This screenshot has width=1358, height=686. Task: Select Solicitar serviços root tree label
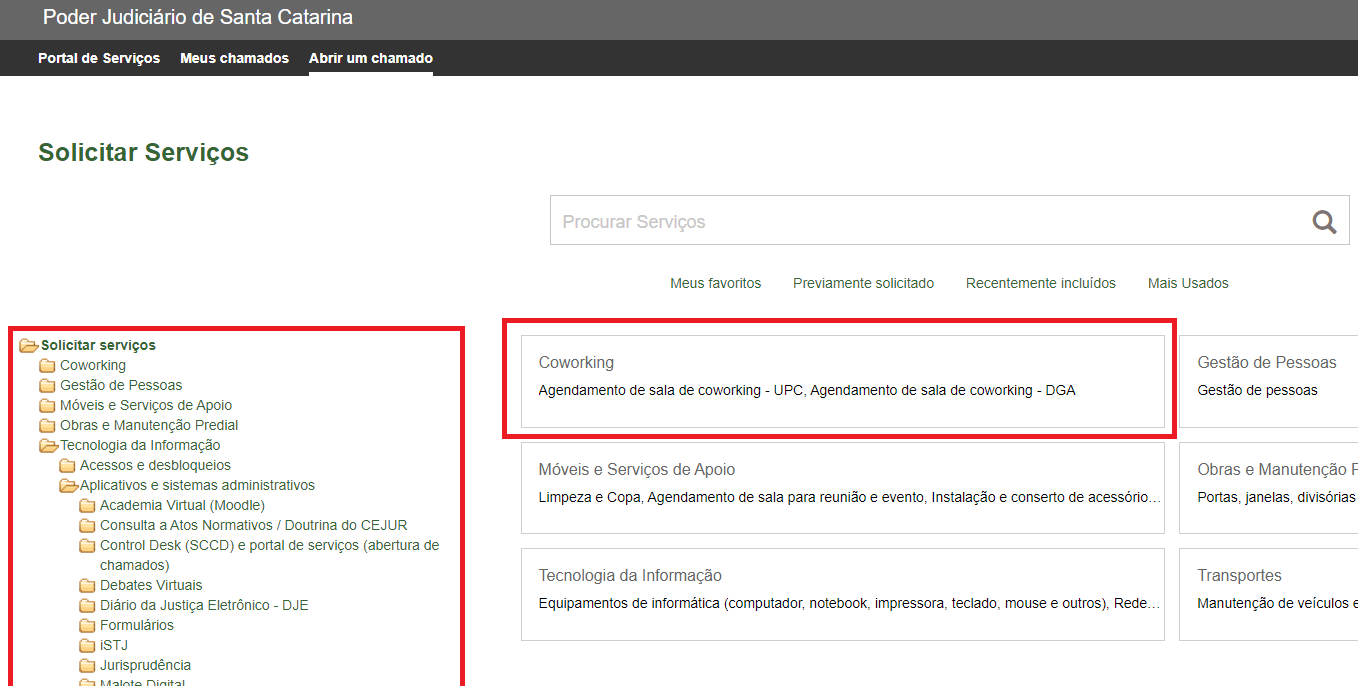98,345
